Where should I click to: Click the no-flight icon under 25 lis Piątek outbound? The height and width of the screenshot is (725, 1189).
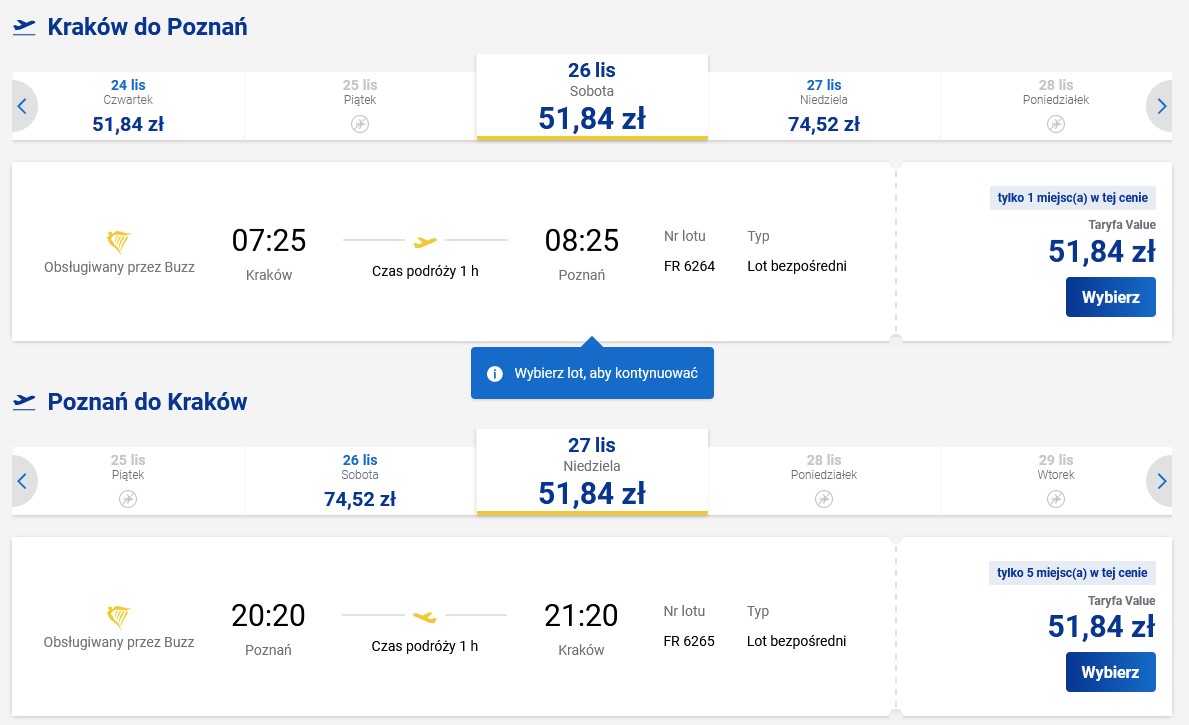click(360, 124)
